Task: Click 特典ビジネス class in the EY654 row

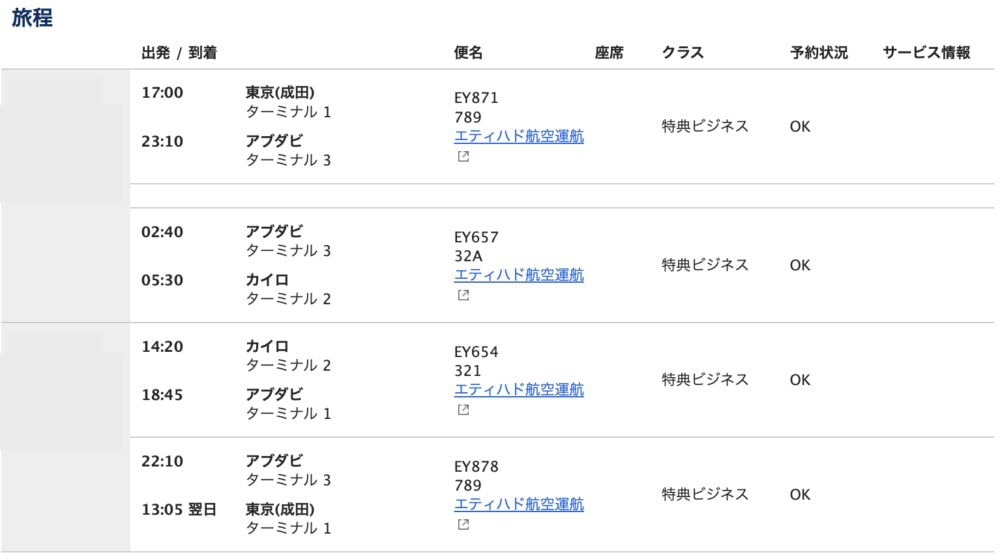Action: 705,380
